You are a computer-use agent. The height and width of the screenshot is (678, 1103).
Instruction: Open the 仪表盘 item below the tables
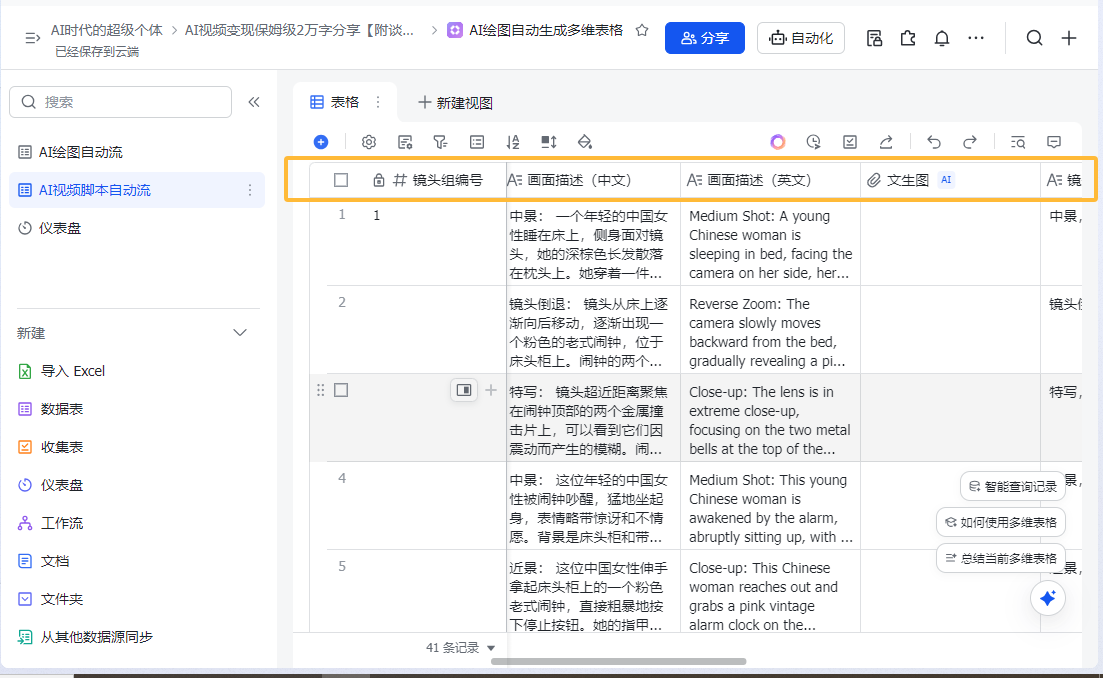(136, 228)
